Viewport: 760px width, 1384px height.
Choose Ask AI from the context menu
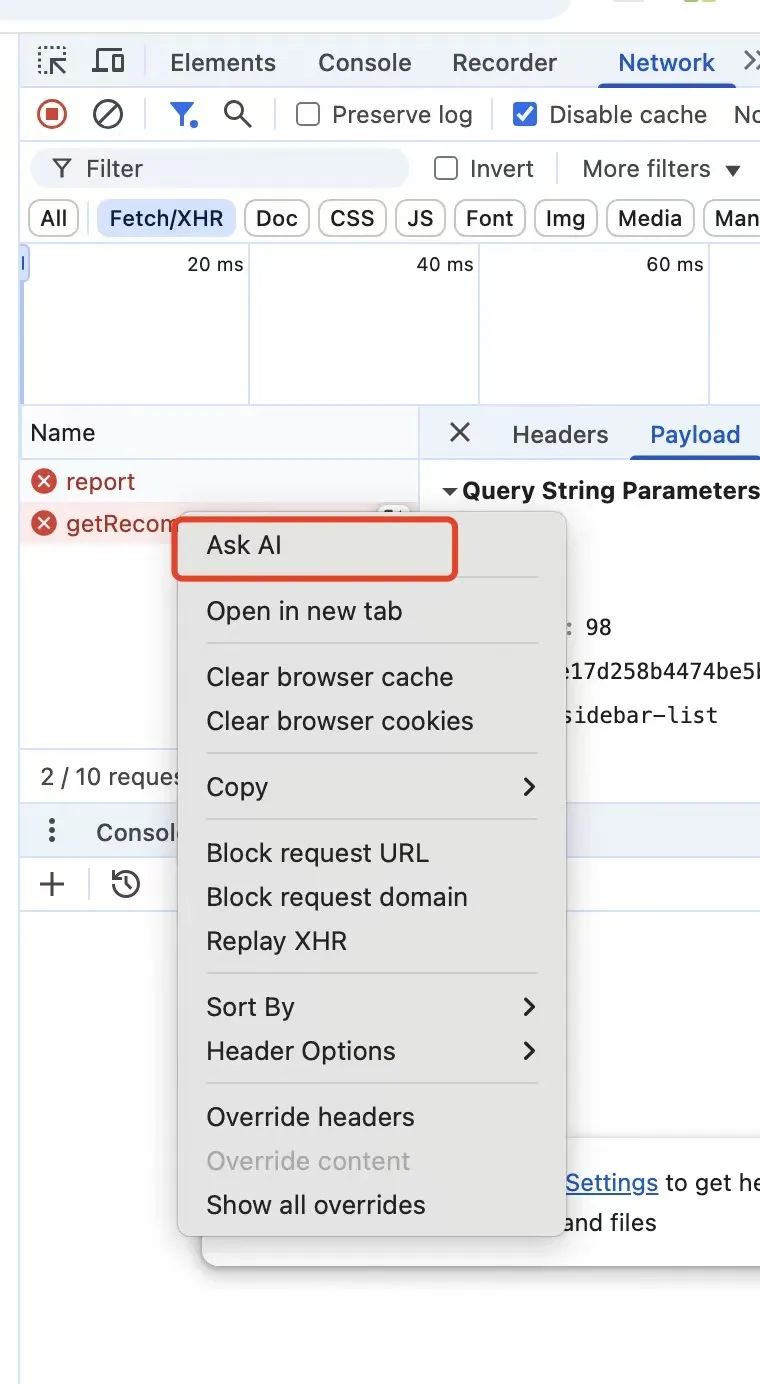coord(315,546)
